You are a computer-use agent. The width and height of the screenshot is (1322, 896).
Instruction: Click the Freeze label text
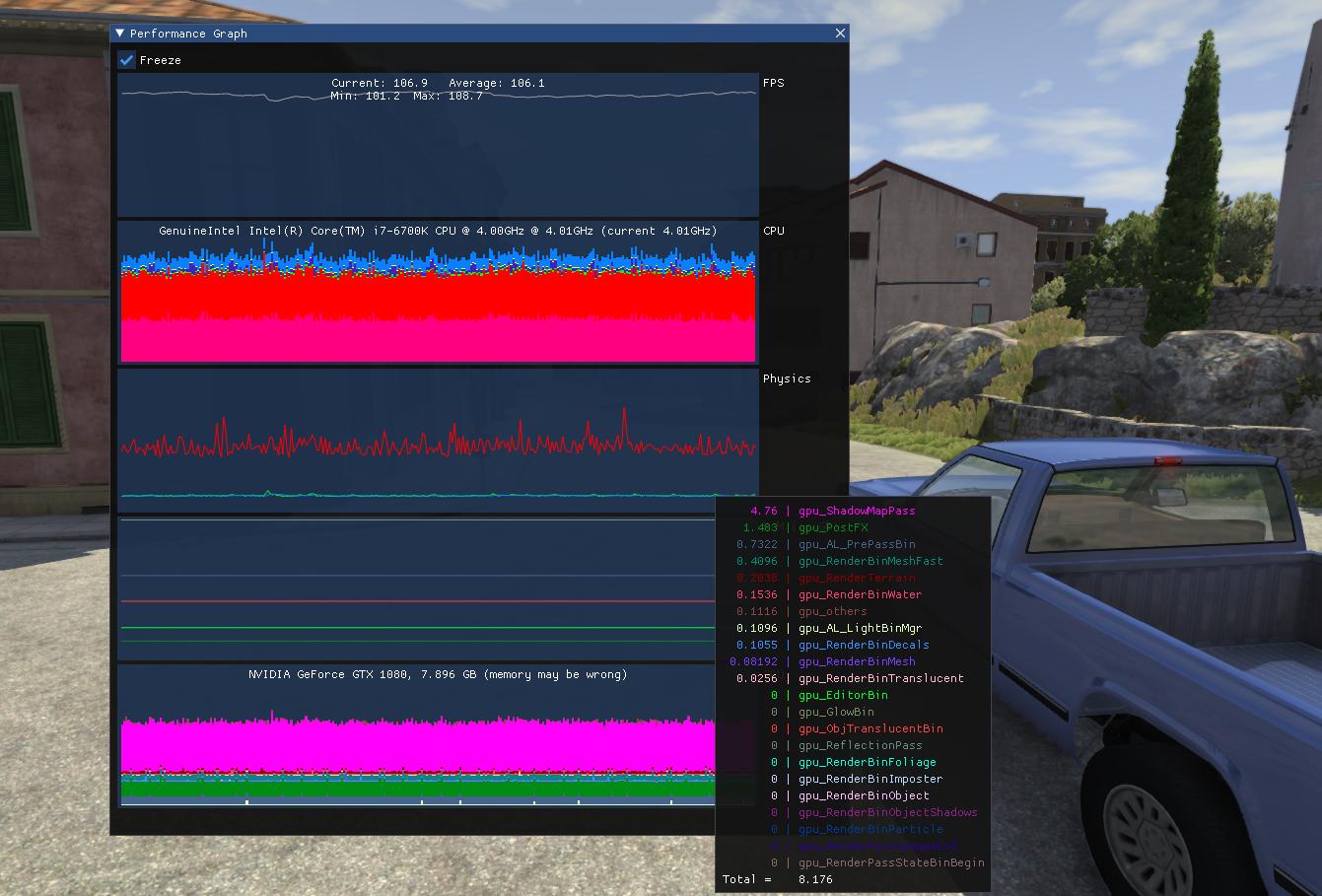click(161, 60)
